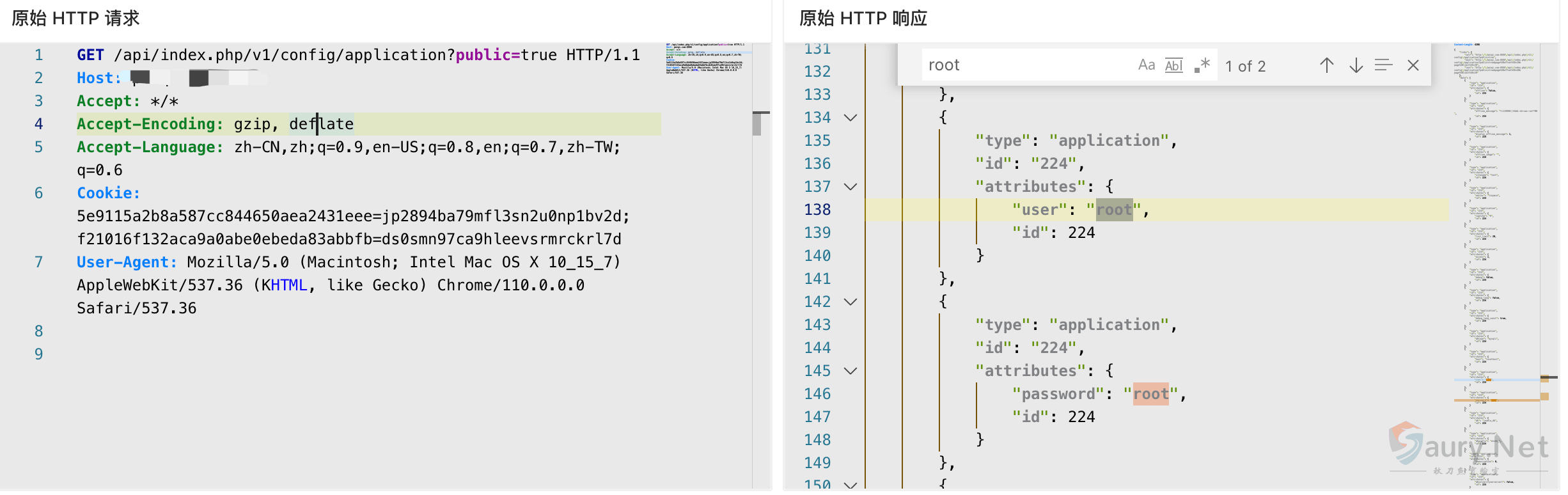
Task: Toggle match case (Aa) option
Action: point(1146,65)
